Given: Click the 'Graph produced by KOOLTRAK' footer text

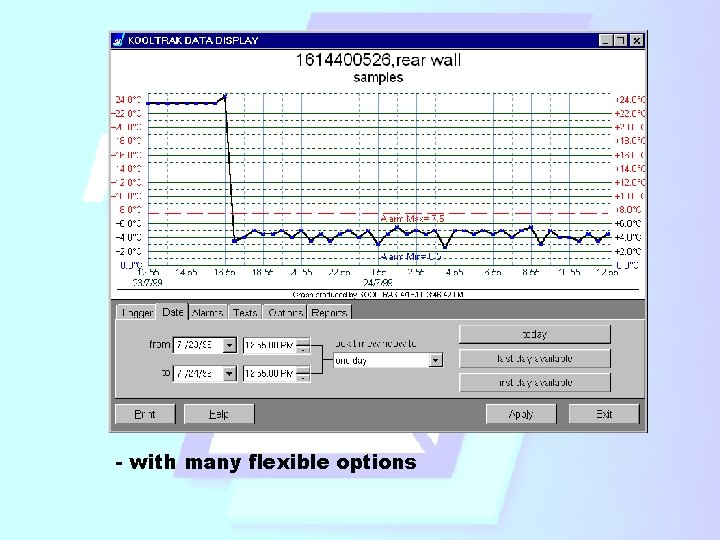Looking at the screenshot, I should pos(377,294).
